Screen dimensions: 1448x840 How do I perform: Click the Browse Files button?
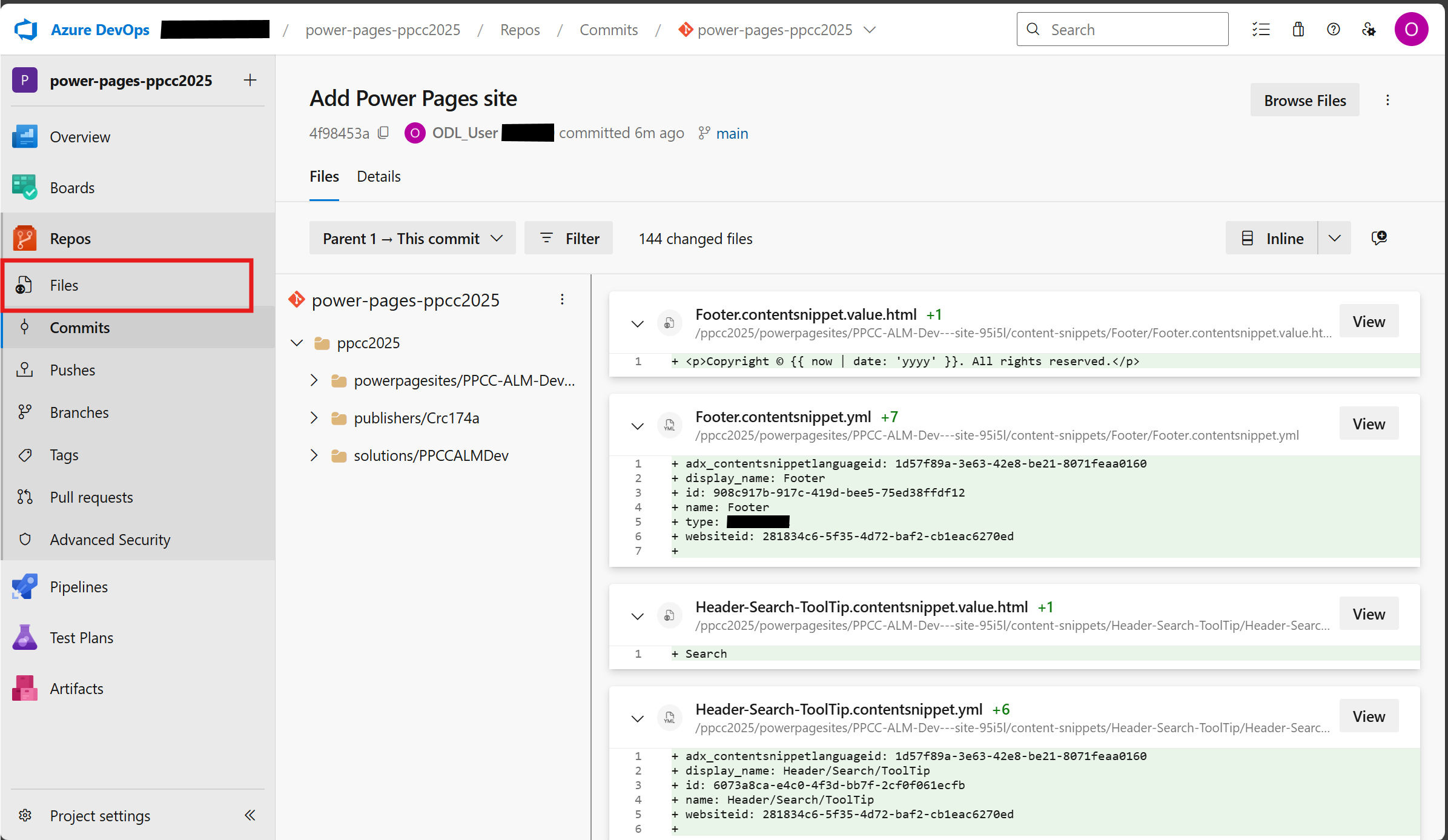click(x=1304, y=100)
